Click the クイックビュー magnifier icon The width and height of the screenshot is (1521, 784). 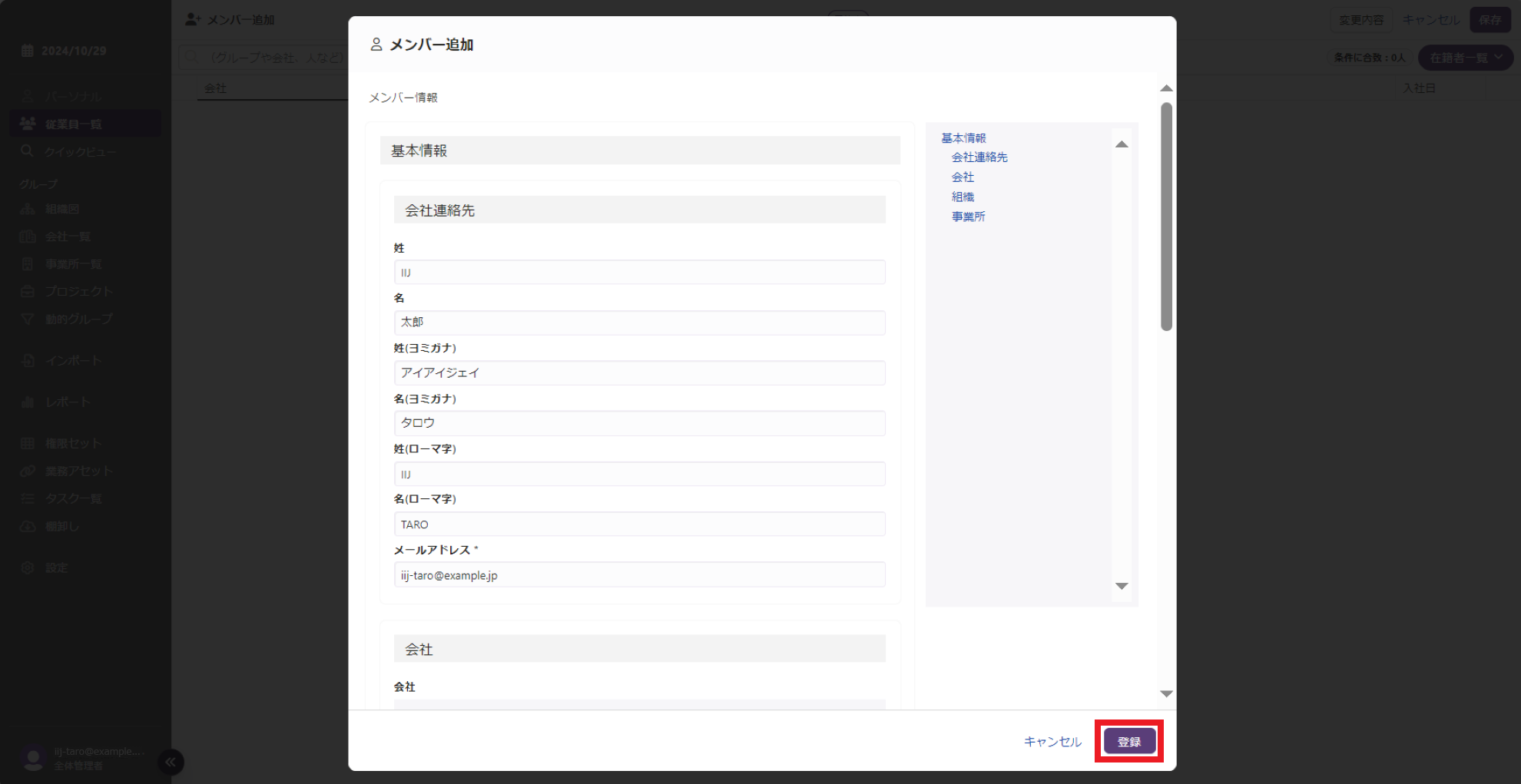coord(28,151)
